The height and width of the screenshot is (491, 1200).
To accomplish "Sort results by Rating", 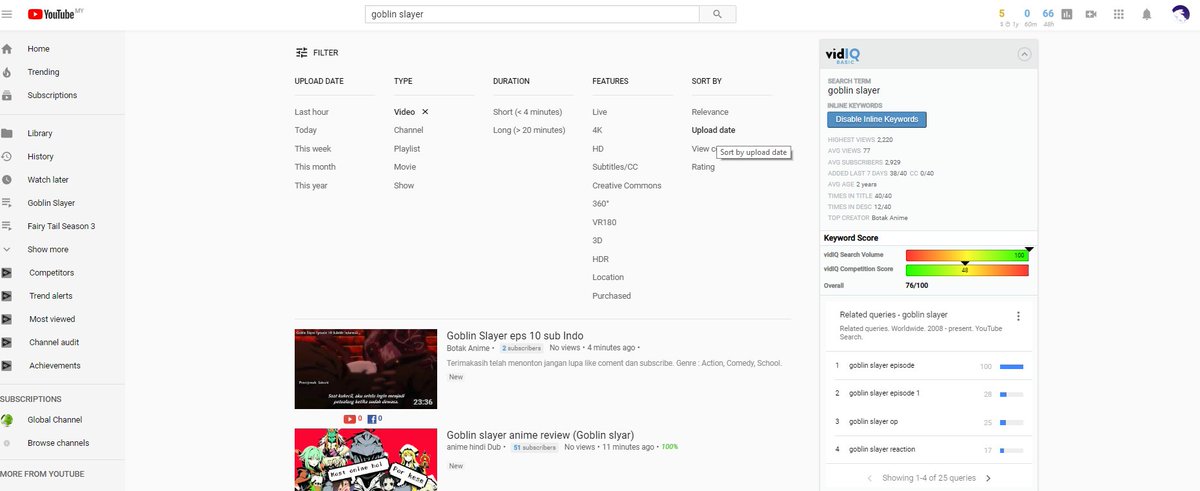I will click(x=703, y=167).
